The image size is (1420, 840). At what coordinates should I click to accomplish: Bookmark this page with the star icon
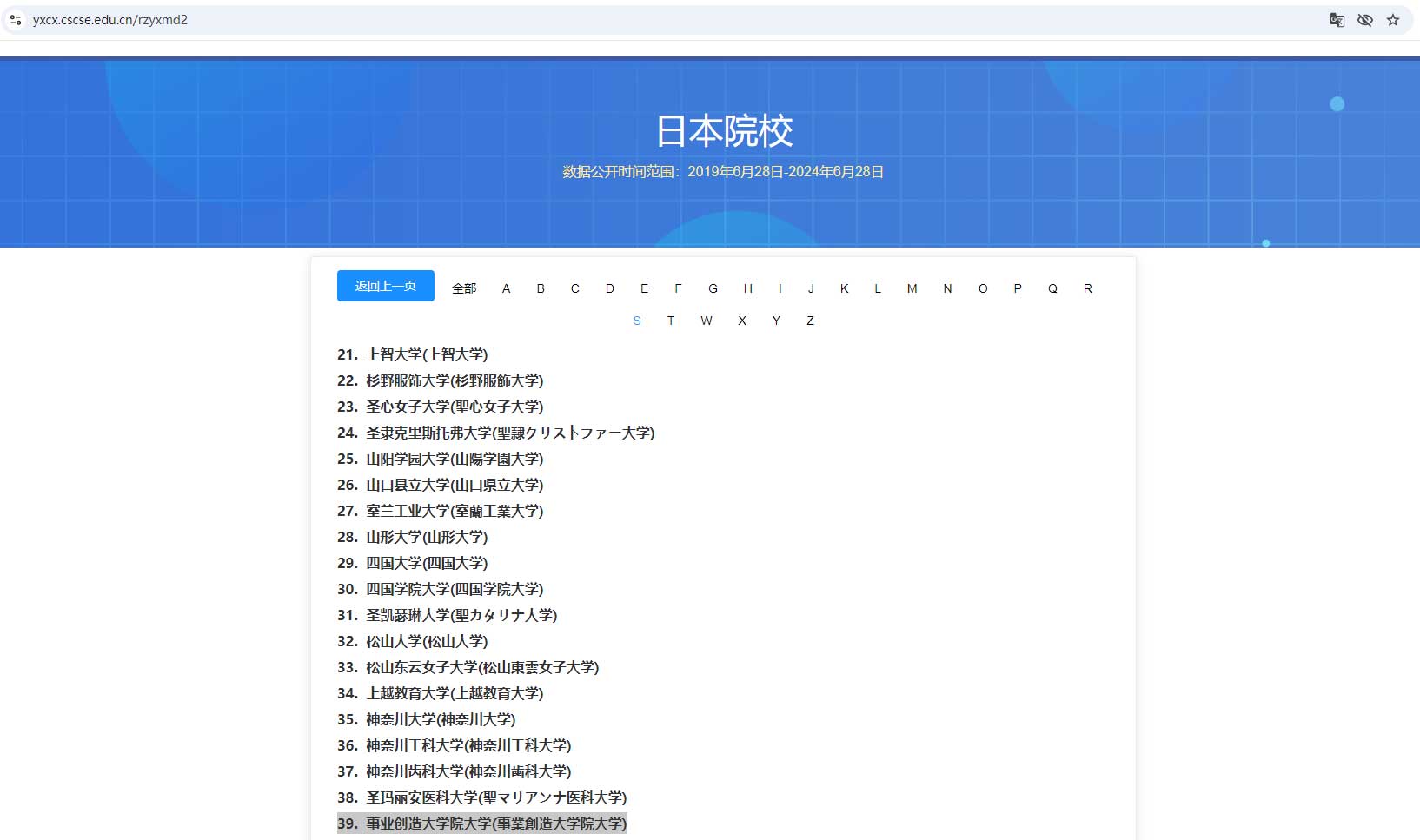(1393, 20)
